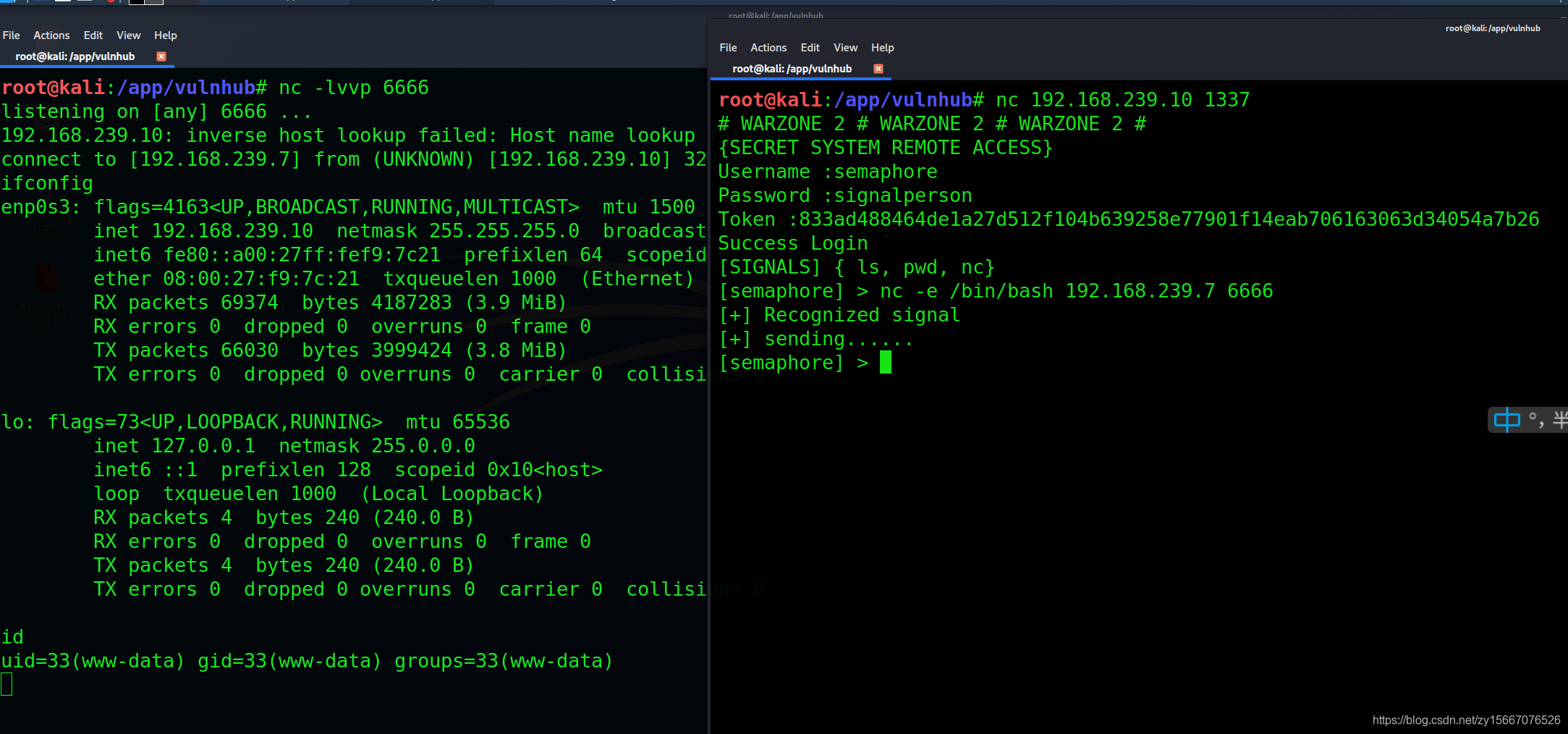Click the 'ifconfig' command line in left terminal

47,183
